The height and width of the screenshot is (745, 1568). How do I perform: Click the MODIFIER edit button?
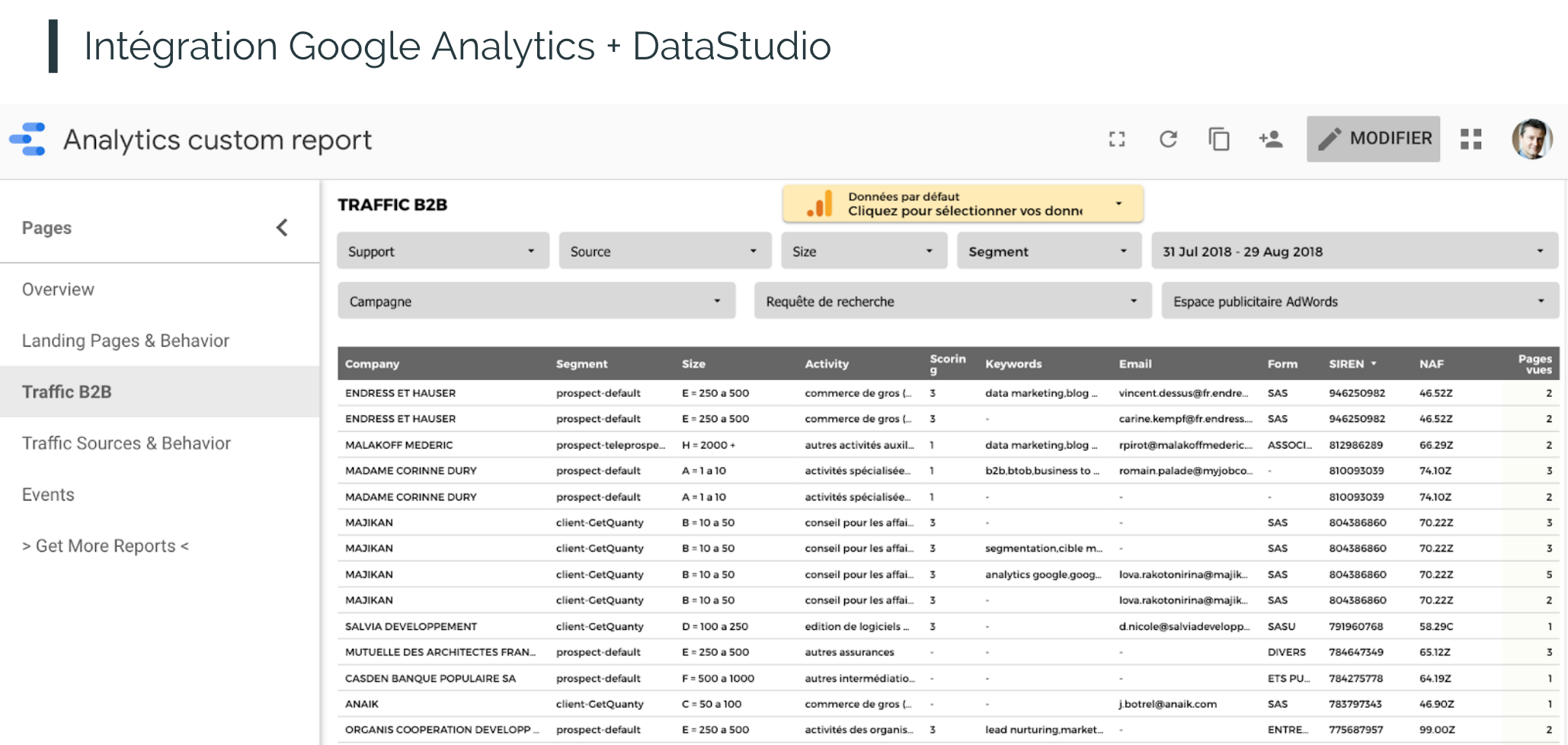coord(1373,139)
